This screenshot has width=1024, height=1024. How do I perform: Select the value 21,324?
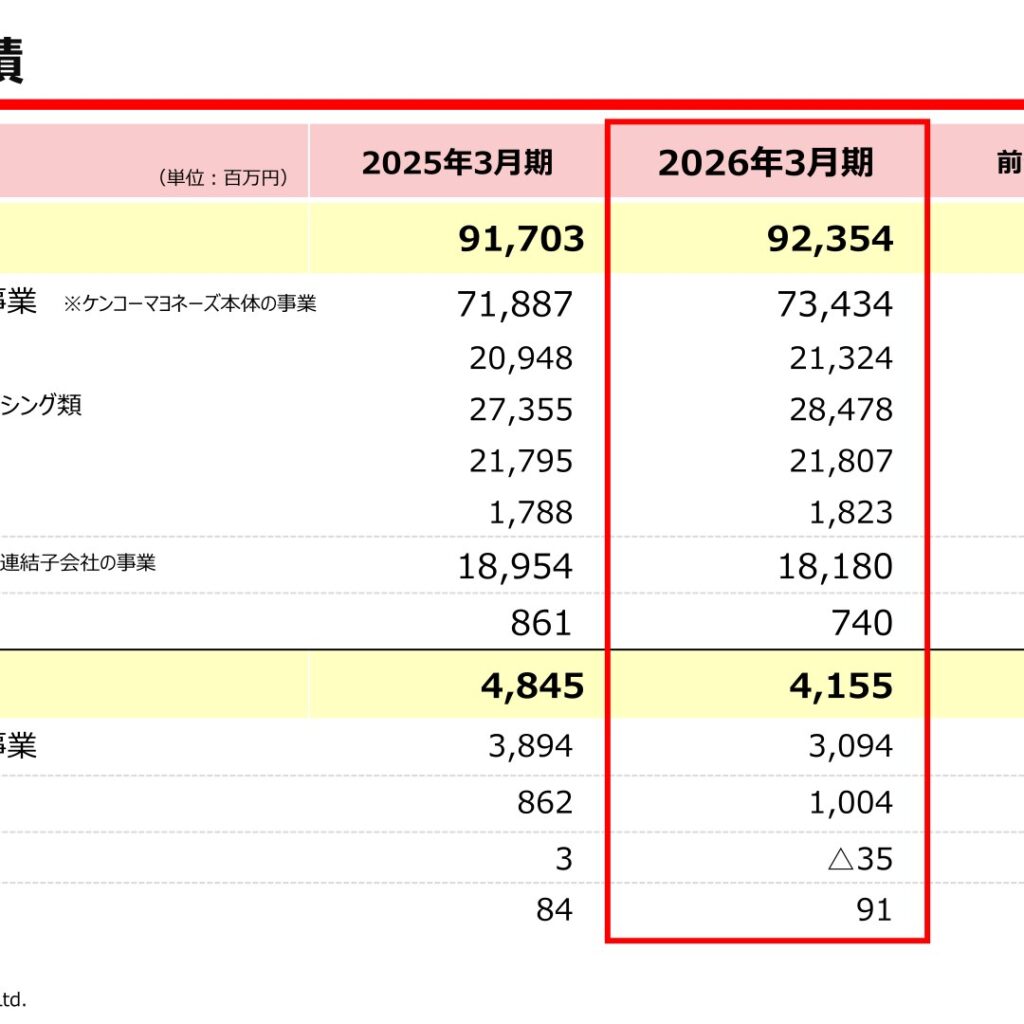click(x=841, y=358)
